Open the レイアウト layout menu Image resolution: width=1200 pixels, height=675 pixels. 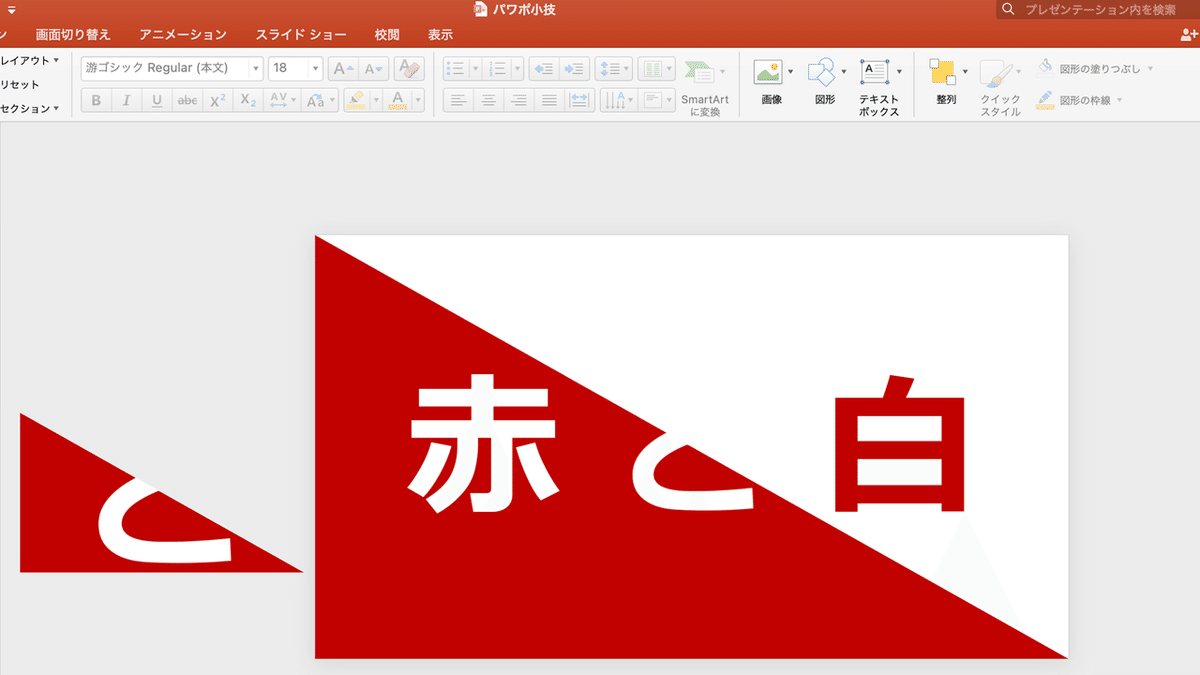tap(30, 61)
